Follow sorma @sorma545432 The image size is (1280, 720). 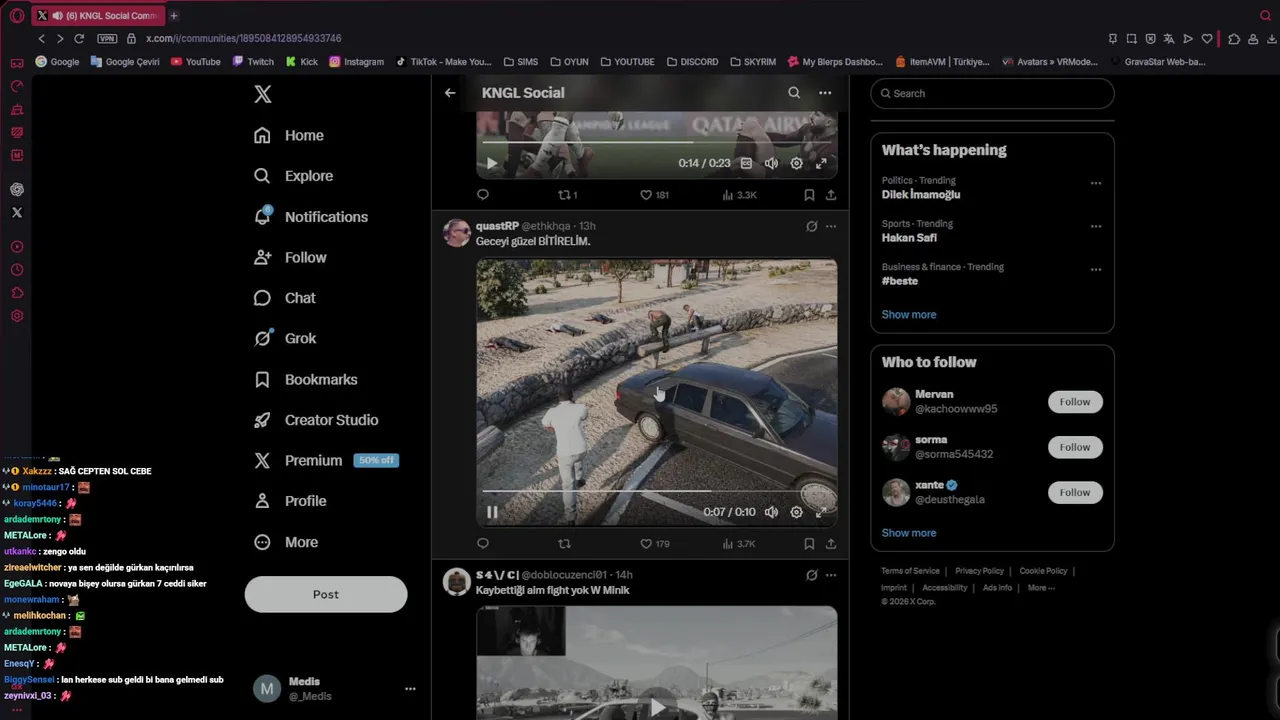[1075, 447]
